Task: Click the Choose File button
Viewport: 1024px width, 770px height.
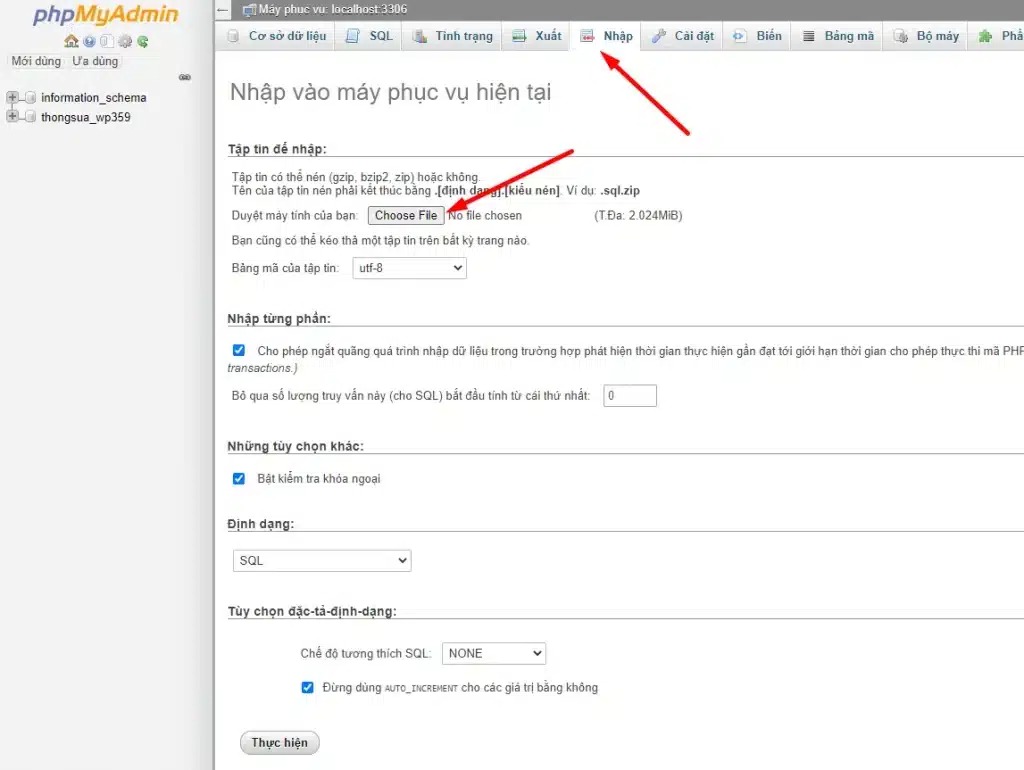Action: click(x=405, y=215)
